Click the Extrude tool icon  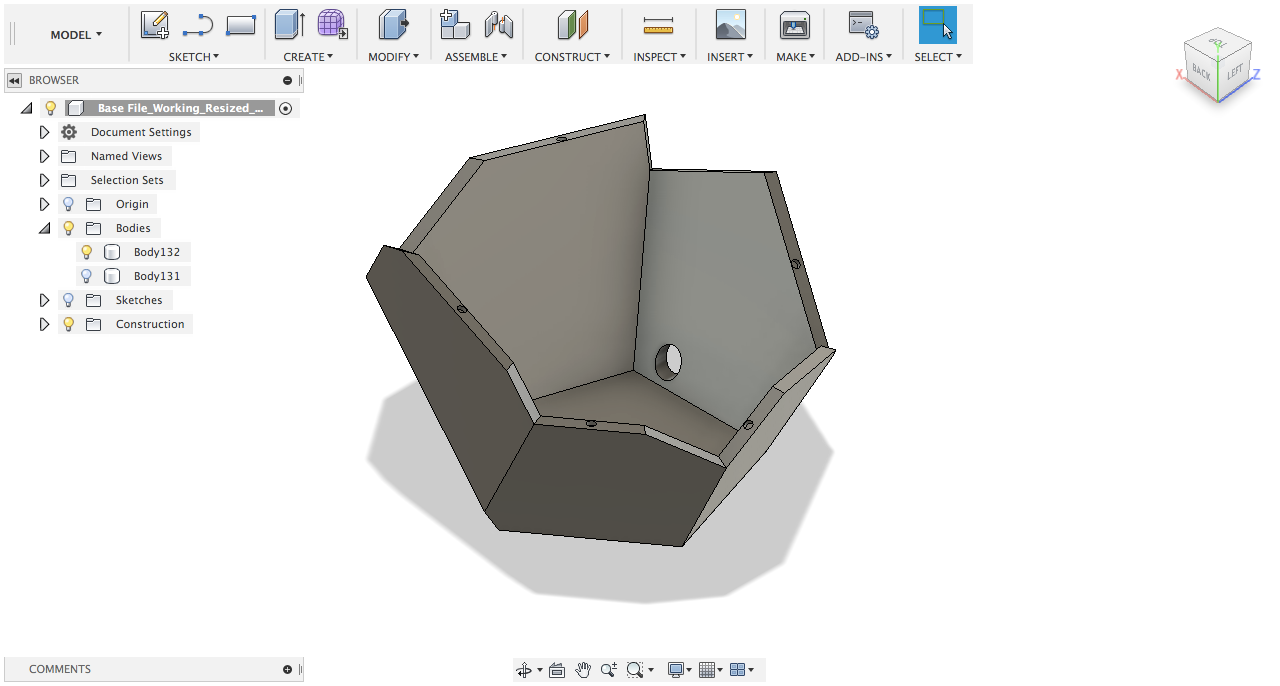tap(290, 24)
